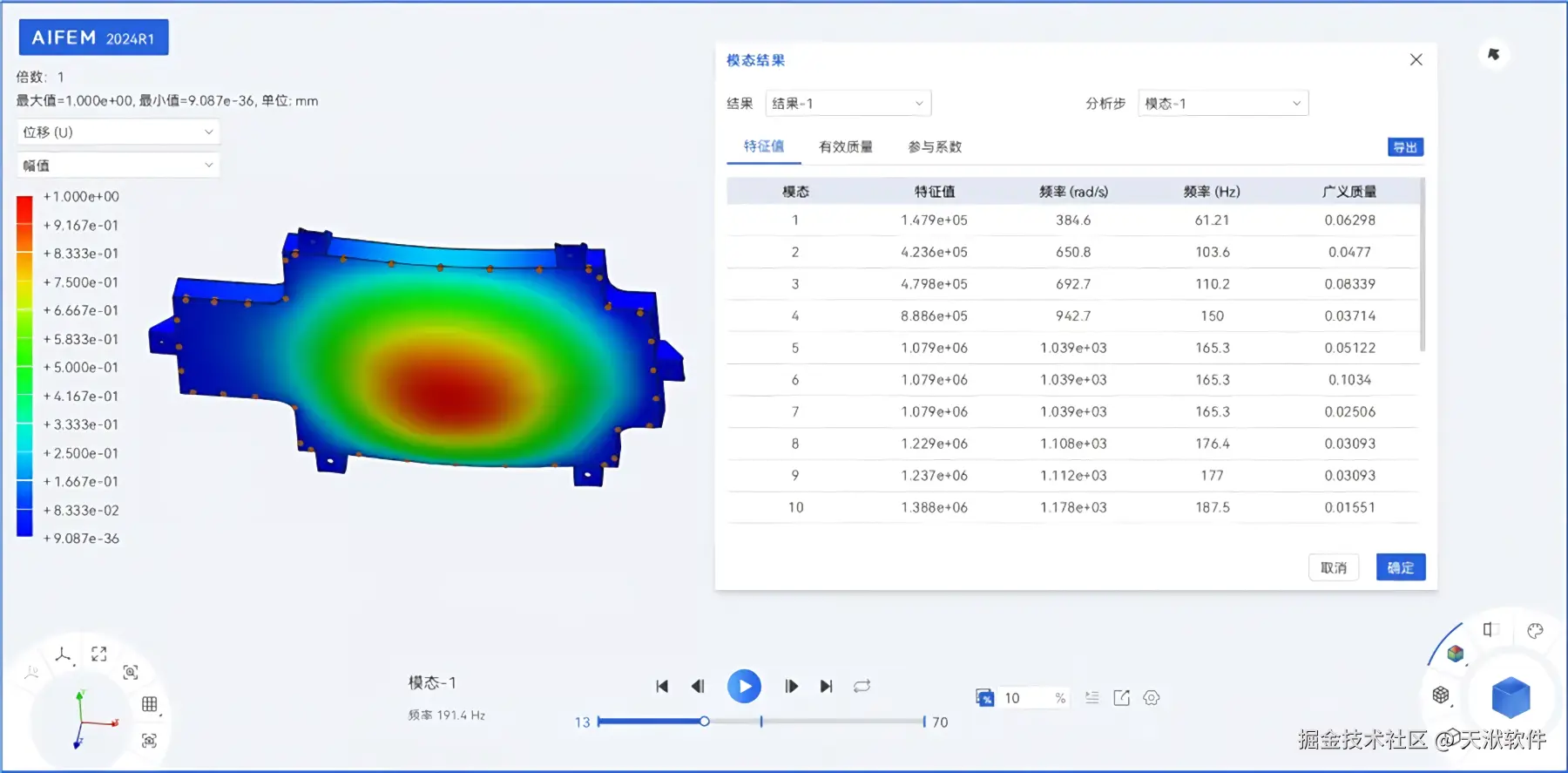Select mode 8 frequency 176.4 Hz
The width and height of the screenshot is (1568, 773).
pos(1212,444)
